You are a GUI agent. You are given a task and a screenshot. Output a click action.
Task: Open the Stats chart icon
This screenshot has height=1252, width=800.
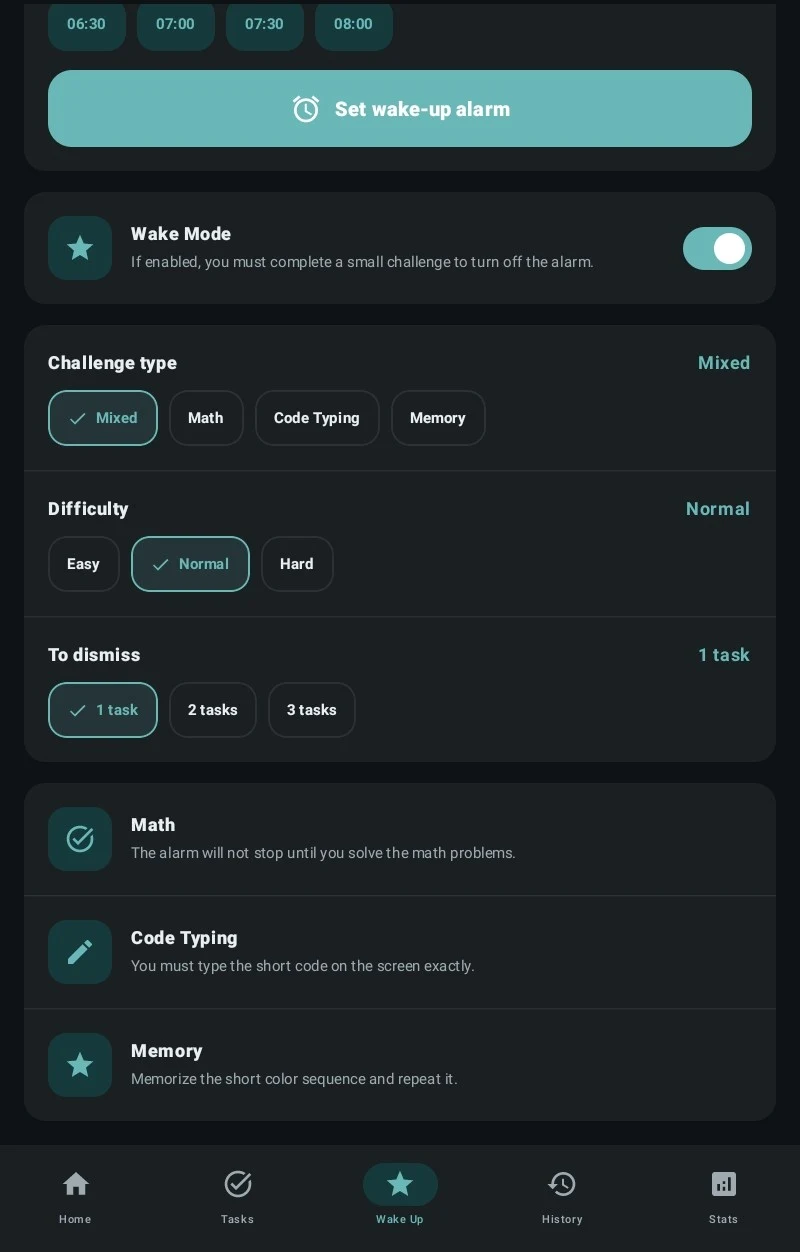tap(723, 1185)
